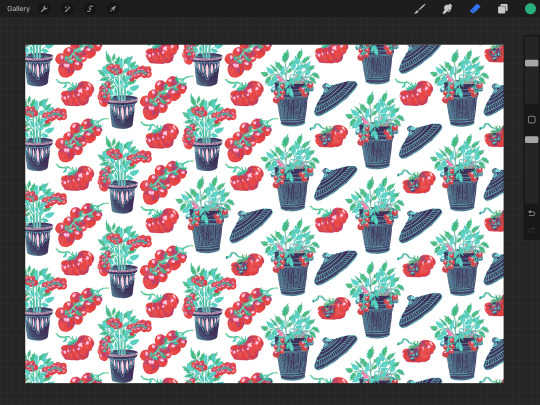Redo action with lower sidebar arrow
Screen dimensions: 540x405
[531, 230]
